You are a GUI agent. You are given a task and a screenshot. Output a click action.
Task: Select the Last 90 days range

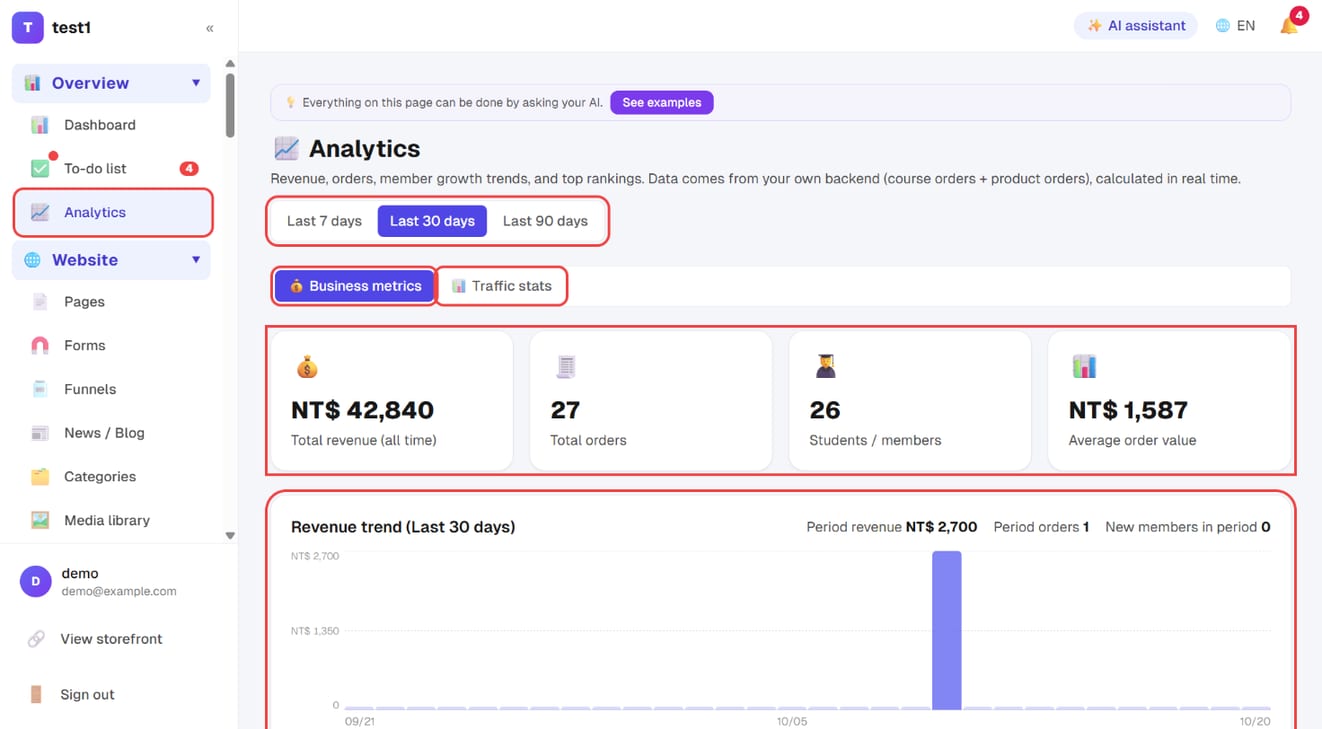click(x=545, y=221)
